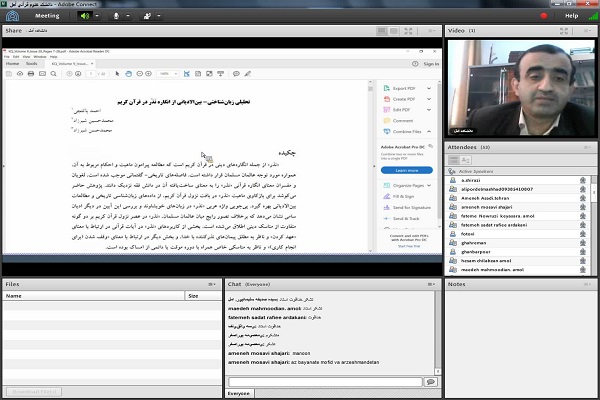The height and width of the screenshot is (400, 600).
Task: Click the Active Speakers header
Action: (520, 171)
